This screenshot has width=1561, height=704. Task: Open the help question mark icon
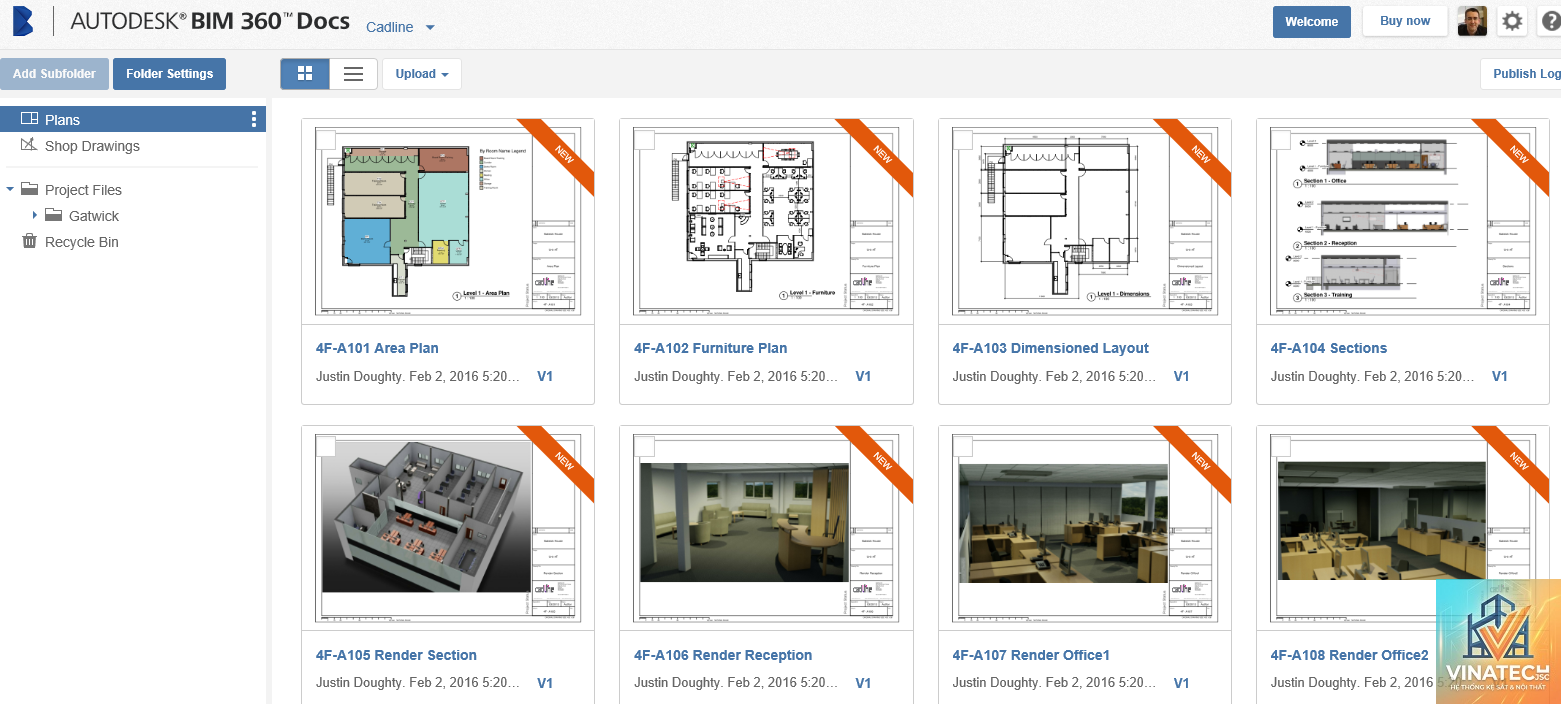click(1550, 21)
